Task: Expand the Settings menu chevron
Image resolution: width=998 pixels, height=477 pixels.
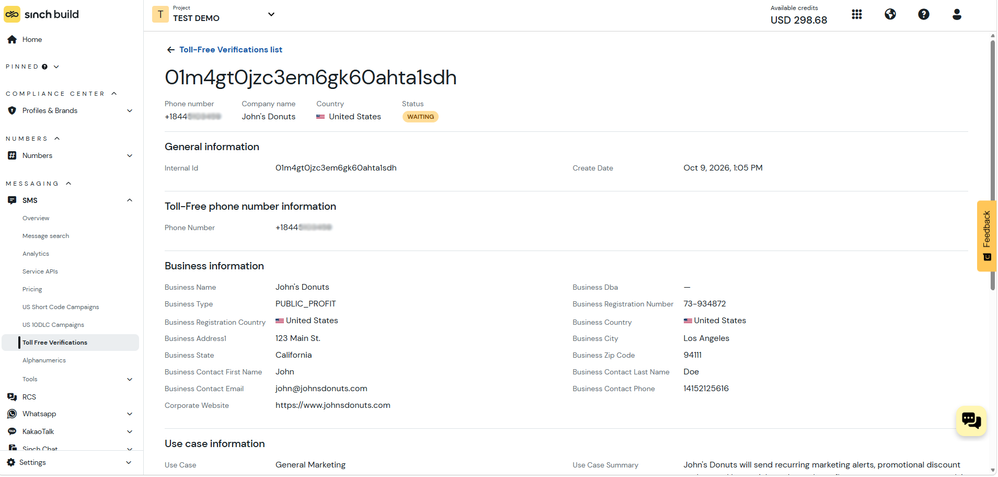Action: [129, 463]
